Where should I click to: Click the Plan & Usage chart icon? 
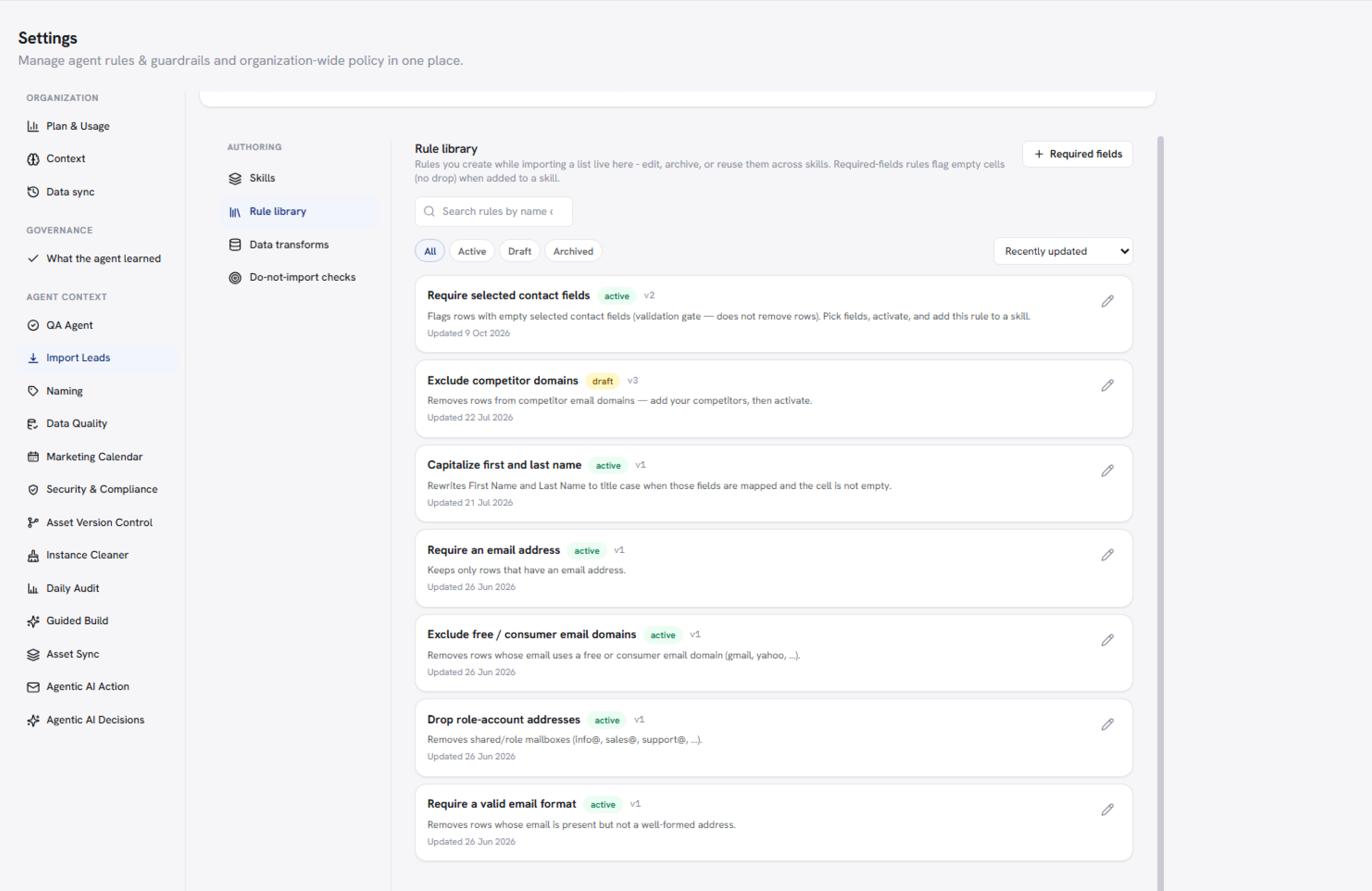coord(33,126)
